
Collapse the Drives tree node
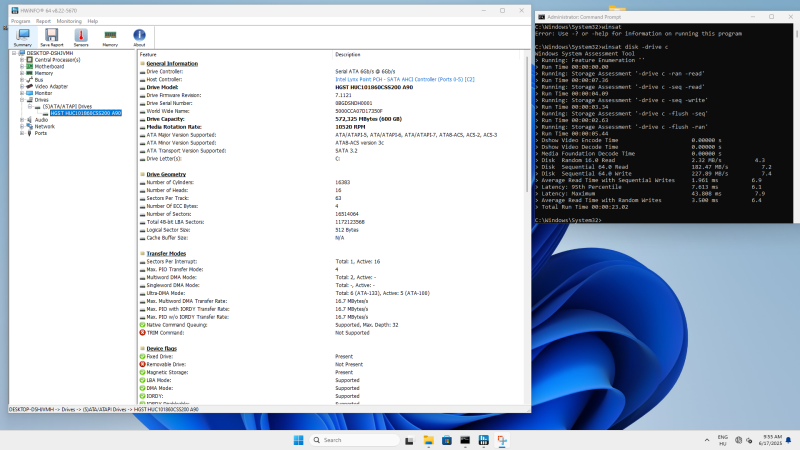[22, 99]
